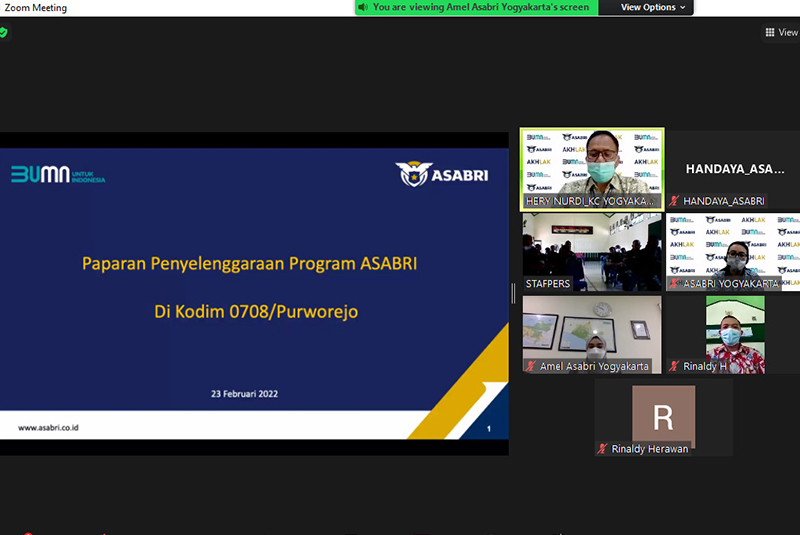Click the screen sharing notification banner
Screen dimensions: 800x535
pos(477,7)
